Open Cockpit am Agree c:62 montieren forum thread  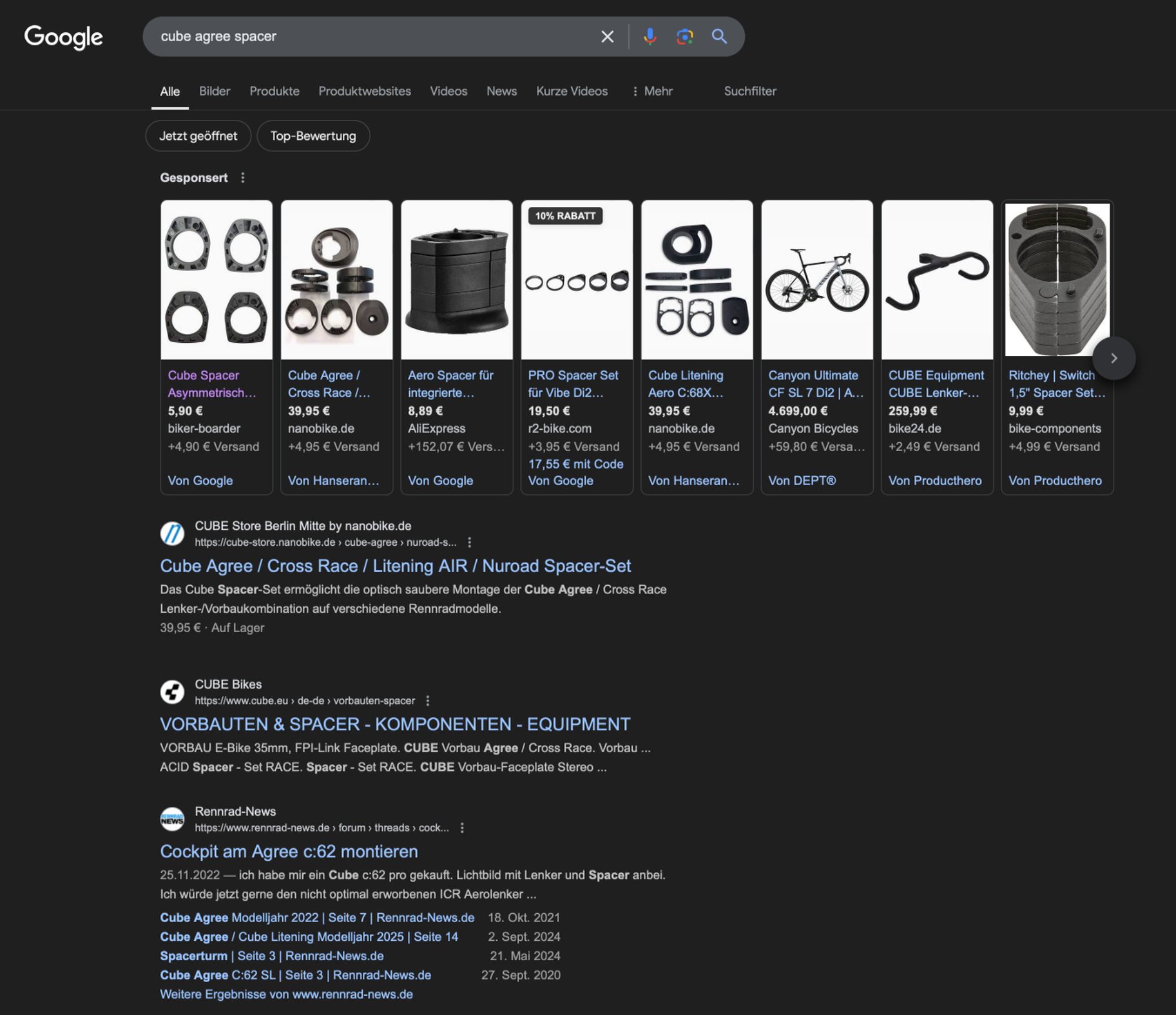pos(289,852)
